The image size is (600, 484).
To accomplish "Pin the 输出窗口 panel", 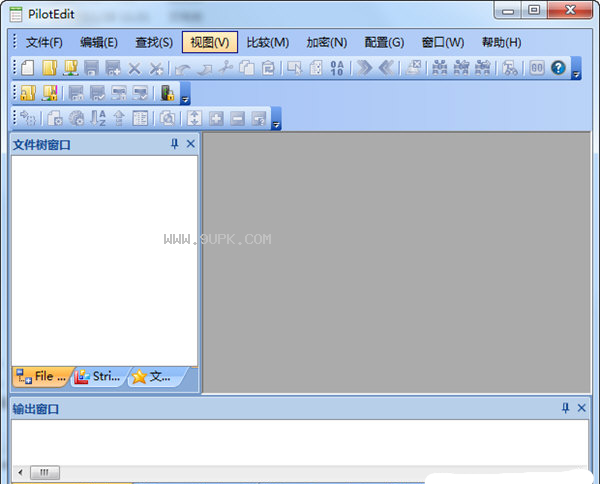I will pyautogui.click(x=566, y=408).
